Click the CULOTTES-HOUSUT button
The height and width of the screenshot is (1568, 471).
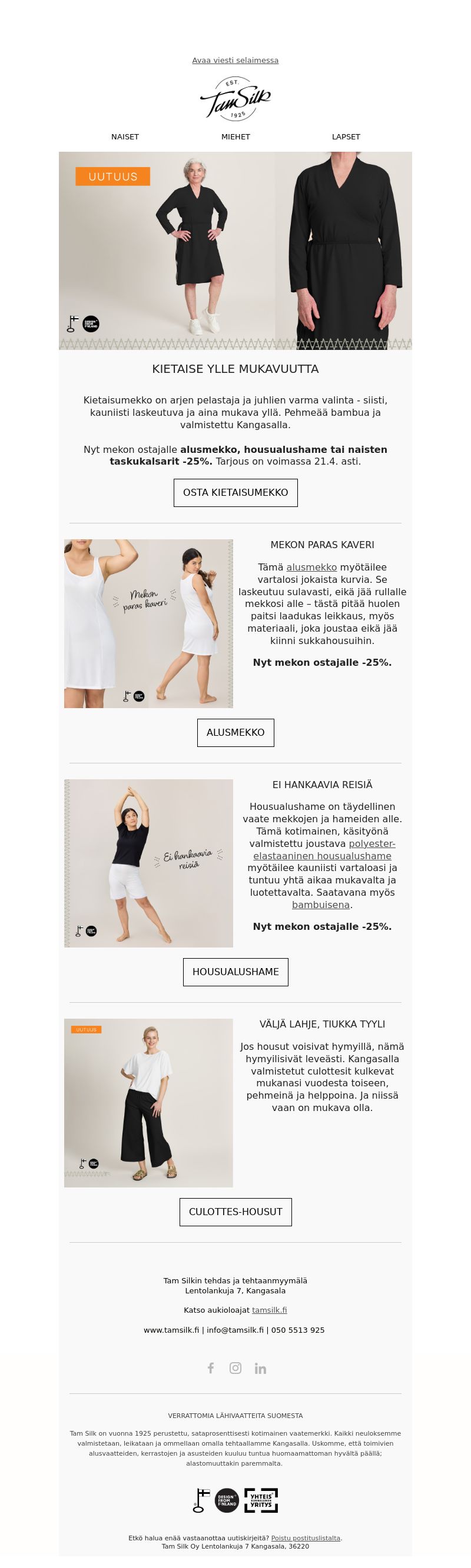click(236, 1212)
